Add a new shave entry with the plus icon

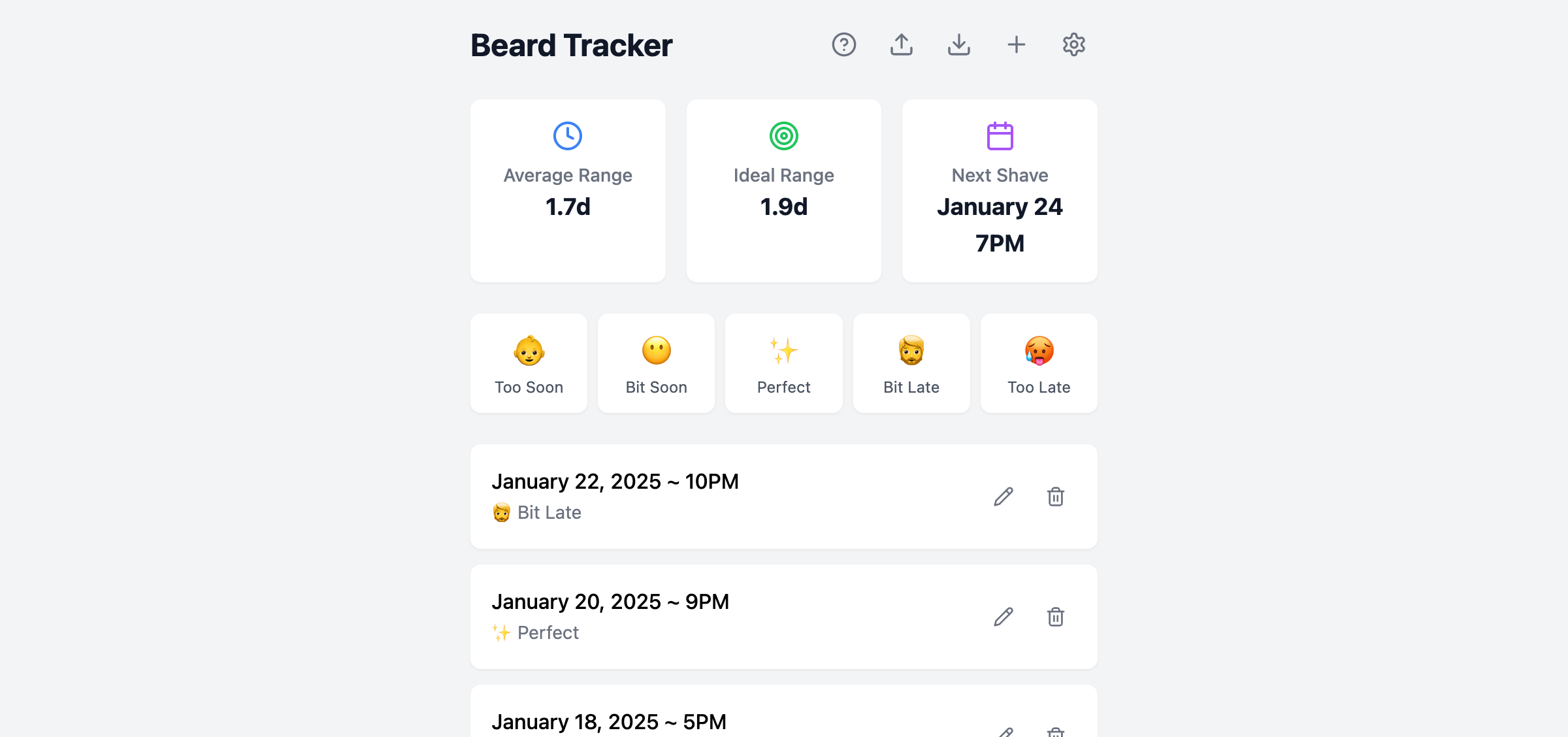coord(1017,44)
